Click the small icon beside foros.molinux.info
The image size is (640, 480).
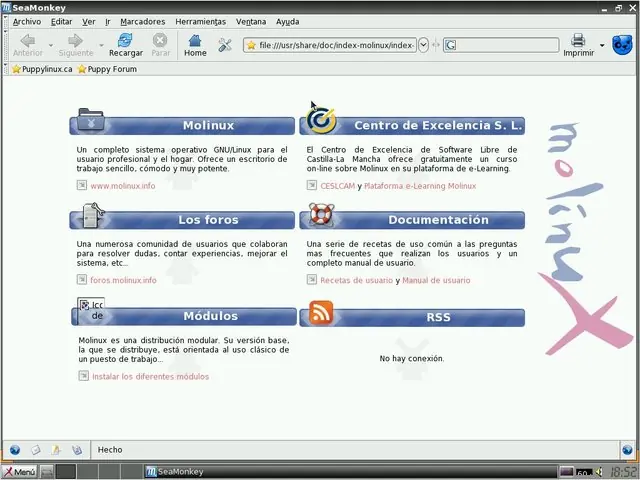82,279
